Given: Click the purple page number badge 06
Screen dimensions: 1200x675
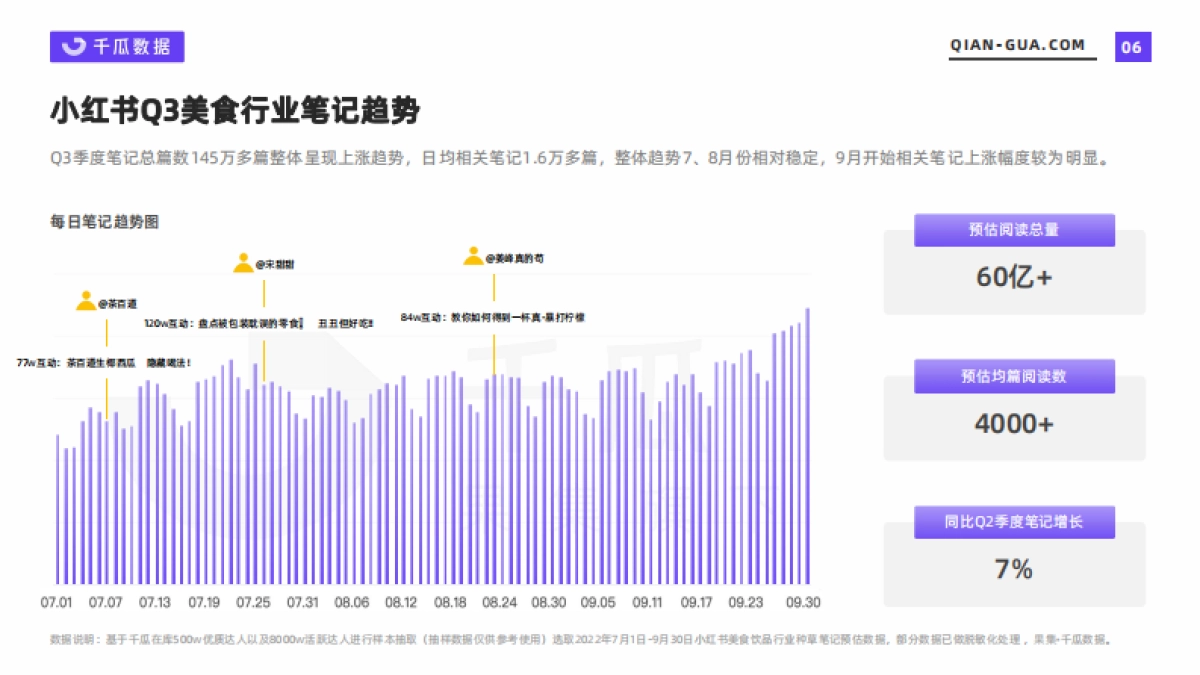Looking at the screenshot, I should coord(1131,45).
